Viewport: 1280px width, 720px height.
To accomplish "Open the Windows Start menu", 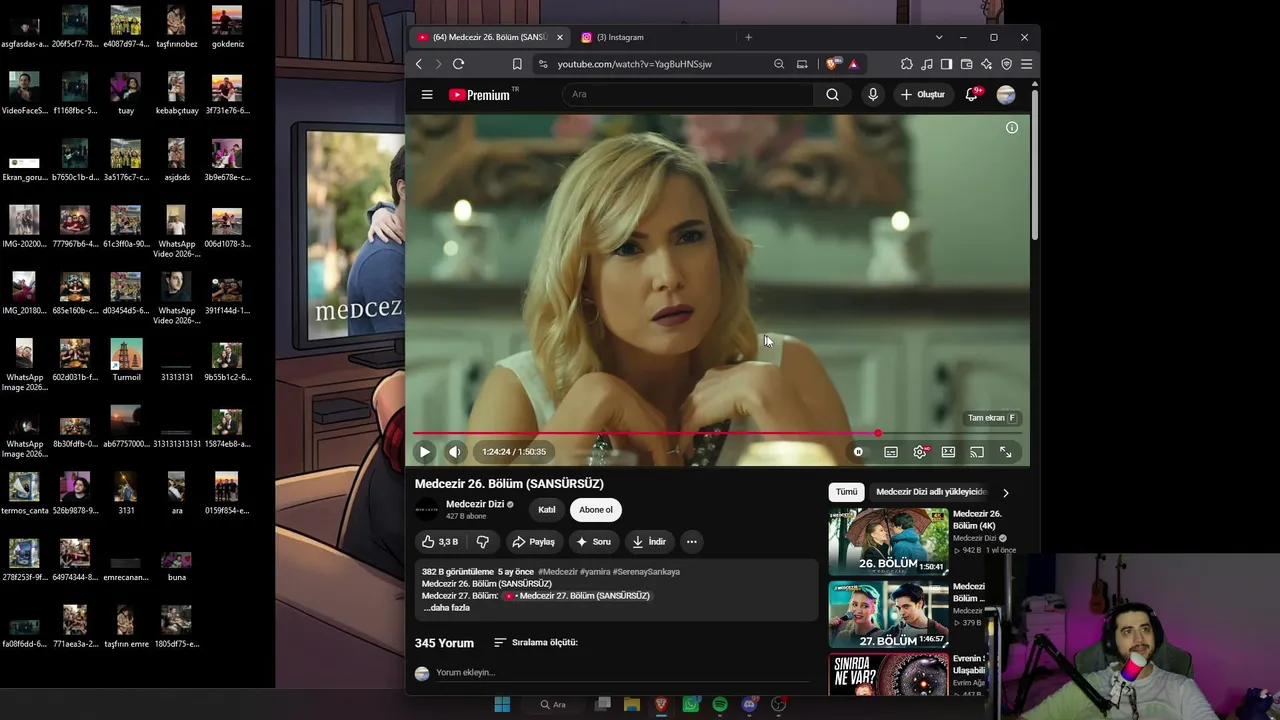I will point(502,705).
